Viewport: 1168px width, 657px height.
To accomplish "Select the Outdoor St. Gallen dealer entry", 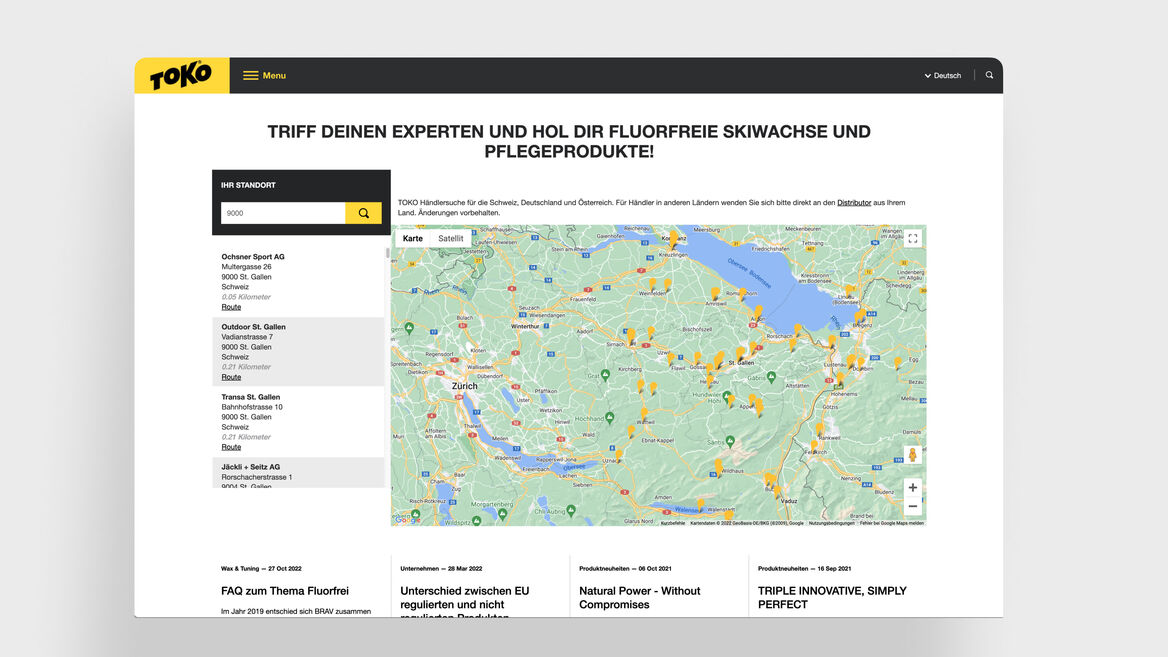I will pos(298,352).
